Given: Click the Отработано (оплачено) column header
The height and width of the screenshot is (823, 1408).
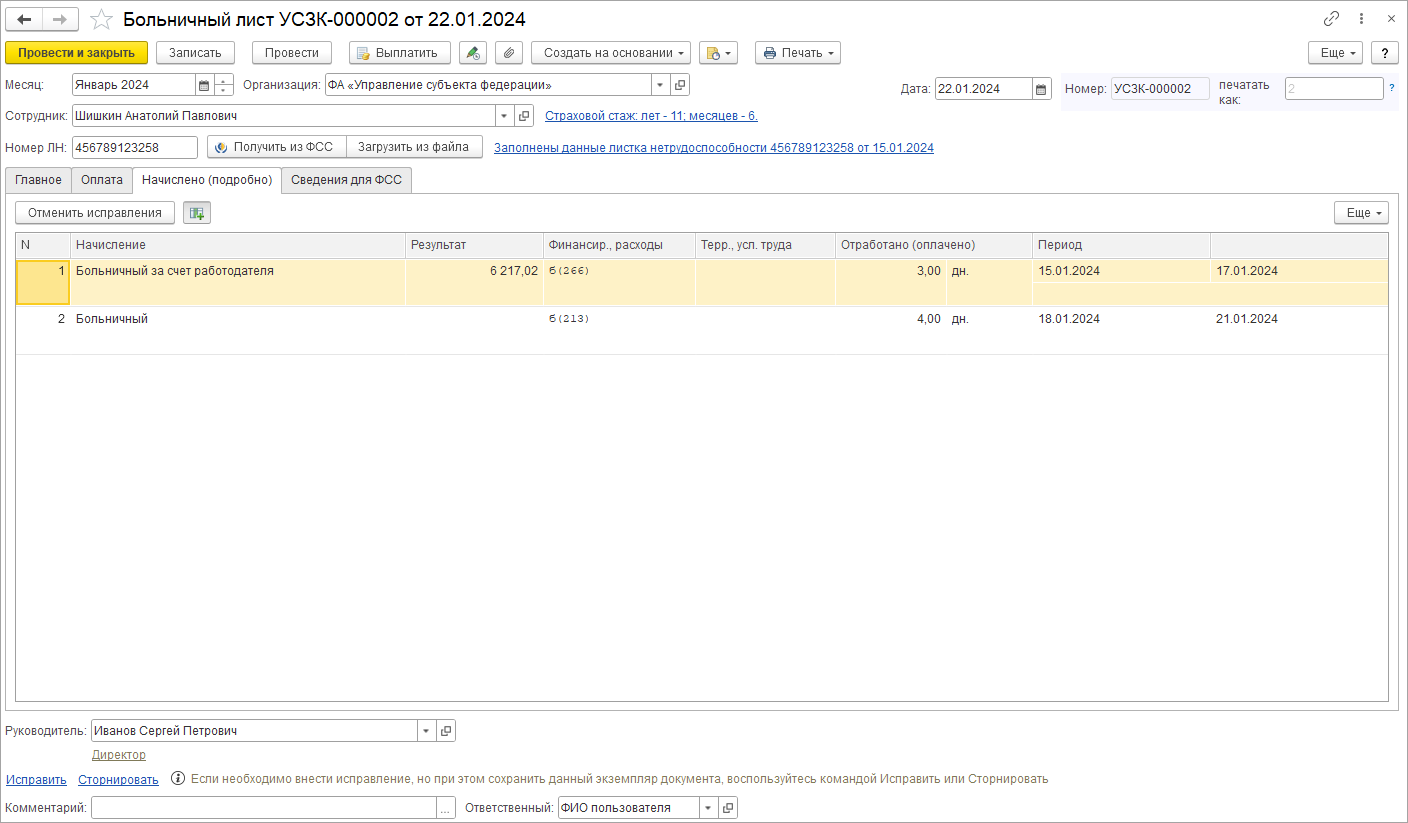Looking at the screenshot, I should [x=934, y=245].
